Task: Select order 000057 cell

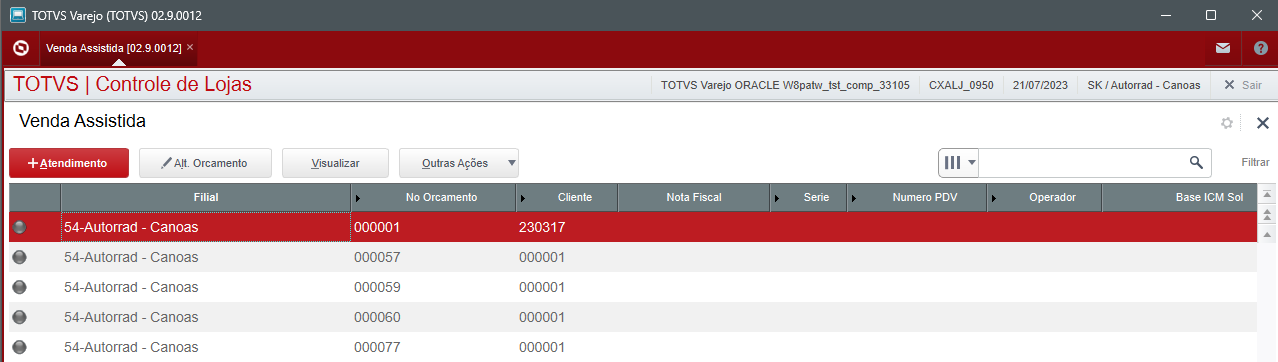Action: coord(433,258)
